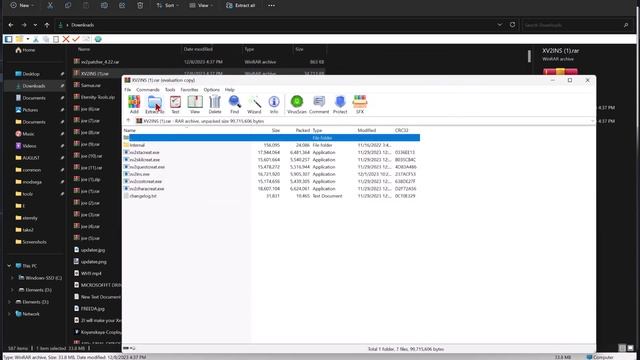Open recent locations dropdown arrow in Explorer
Viewport: 640px width, 360px height.
(x=35, y=25)
